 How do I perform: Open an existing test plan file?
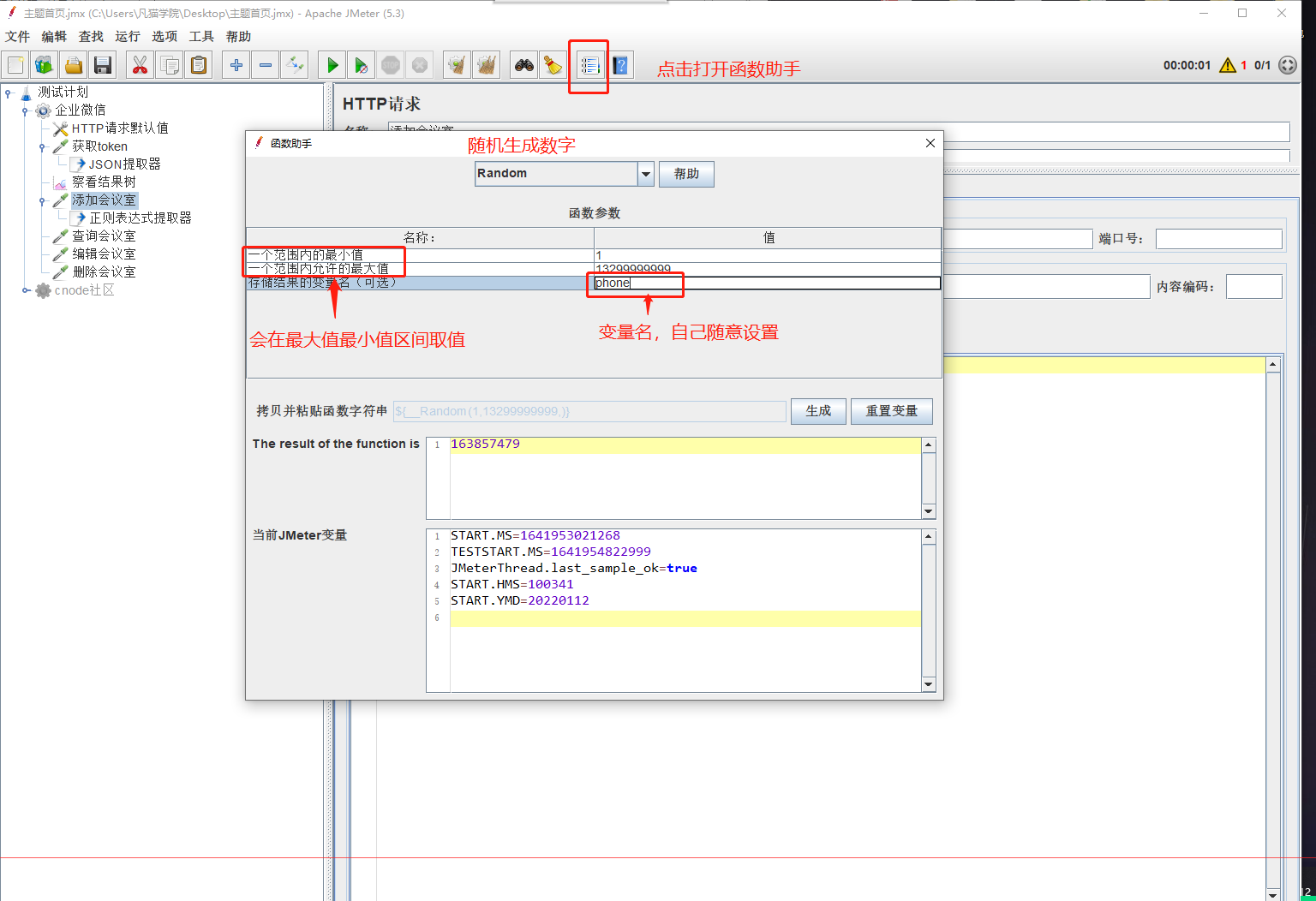(x=74, y=65)
